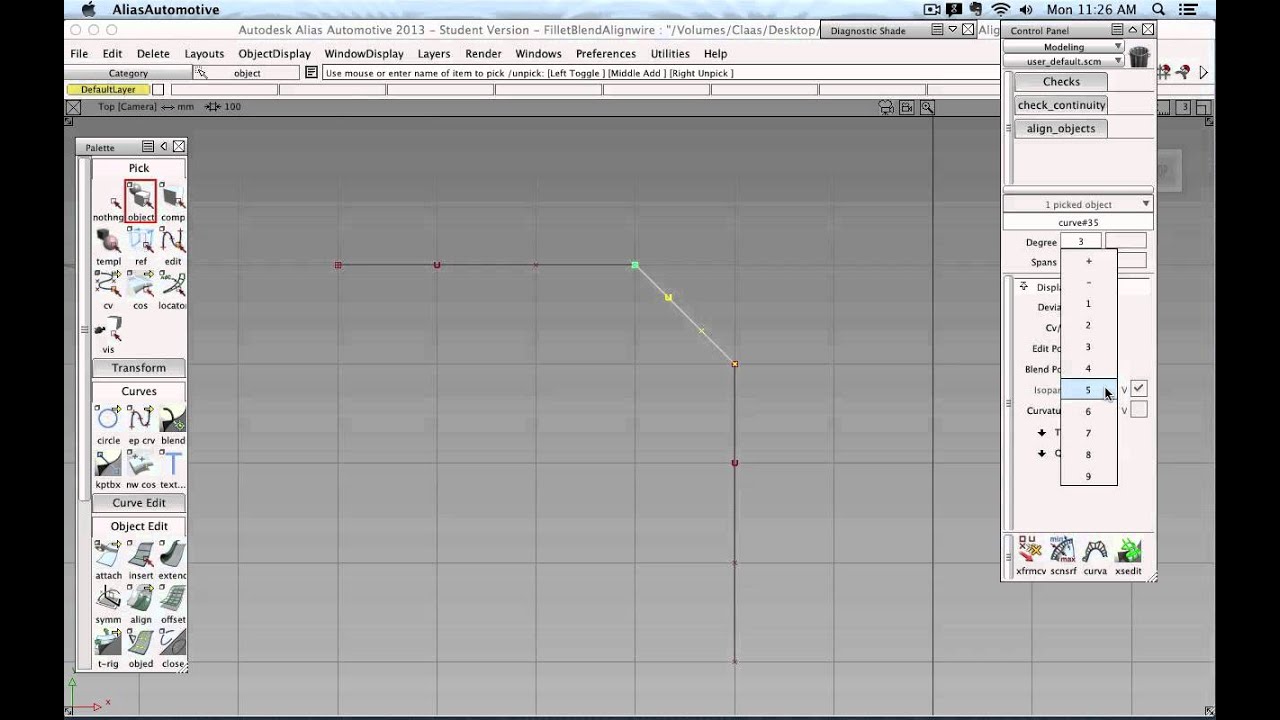This screenshot has width=1280, height=720.
Task: Open the Layers menu
Action: [x=434, y=54]
